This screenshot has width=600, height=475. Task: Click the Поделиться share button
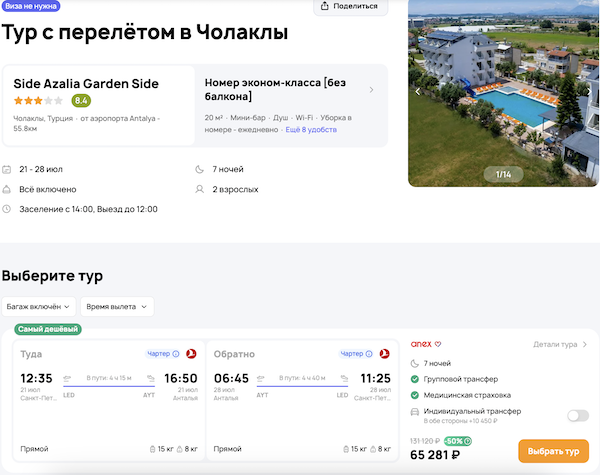[351, 6]
